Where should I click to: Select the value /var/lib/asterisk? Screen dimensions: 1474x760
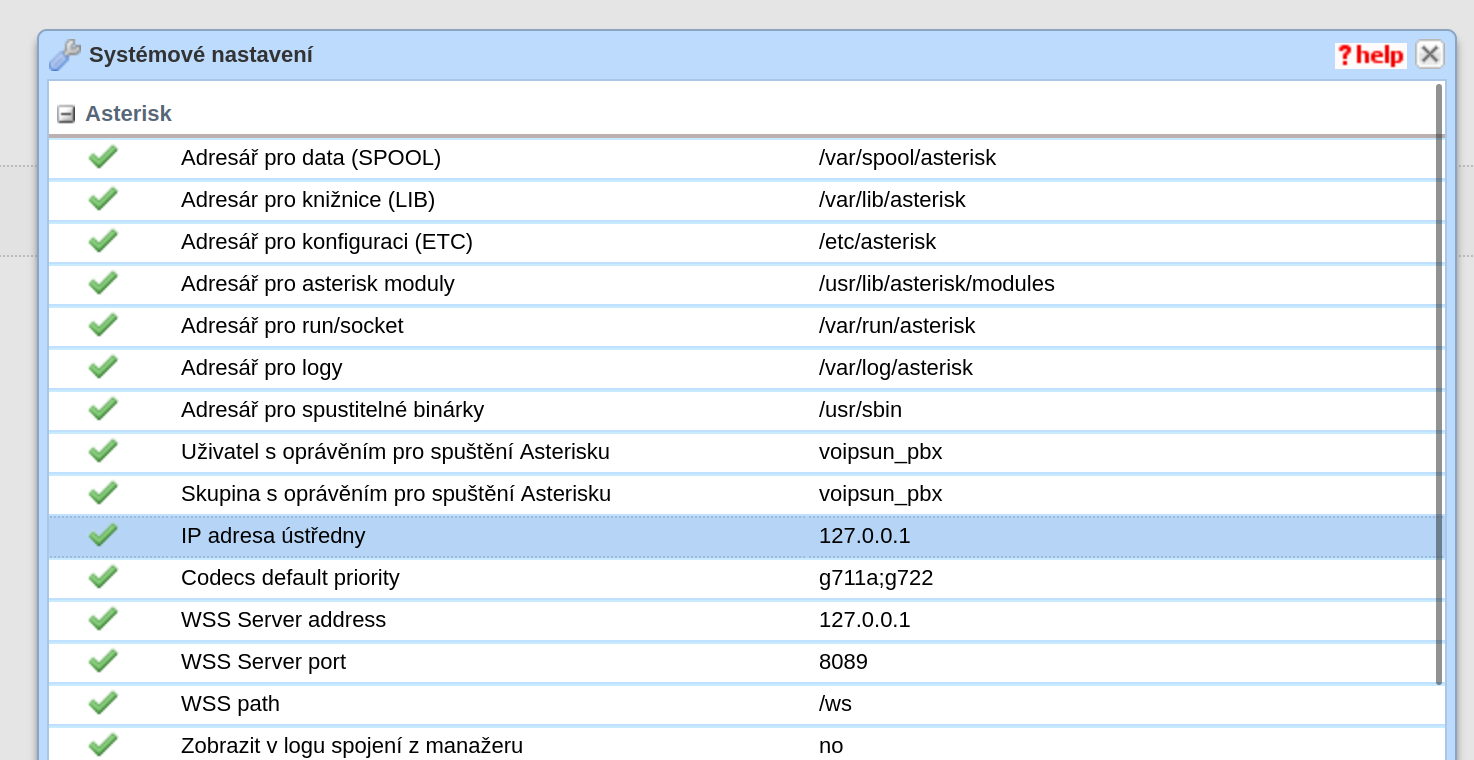pos(892,200)
